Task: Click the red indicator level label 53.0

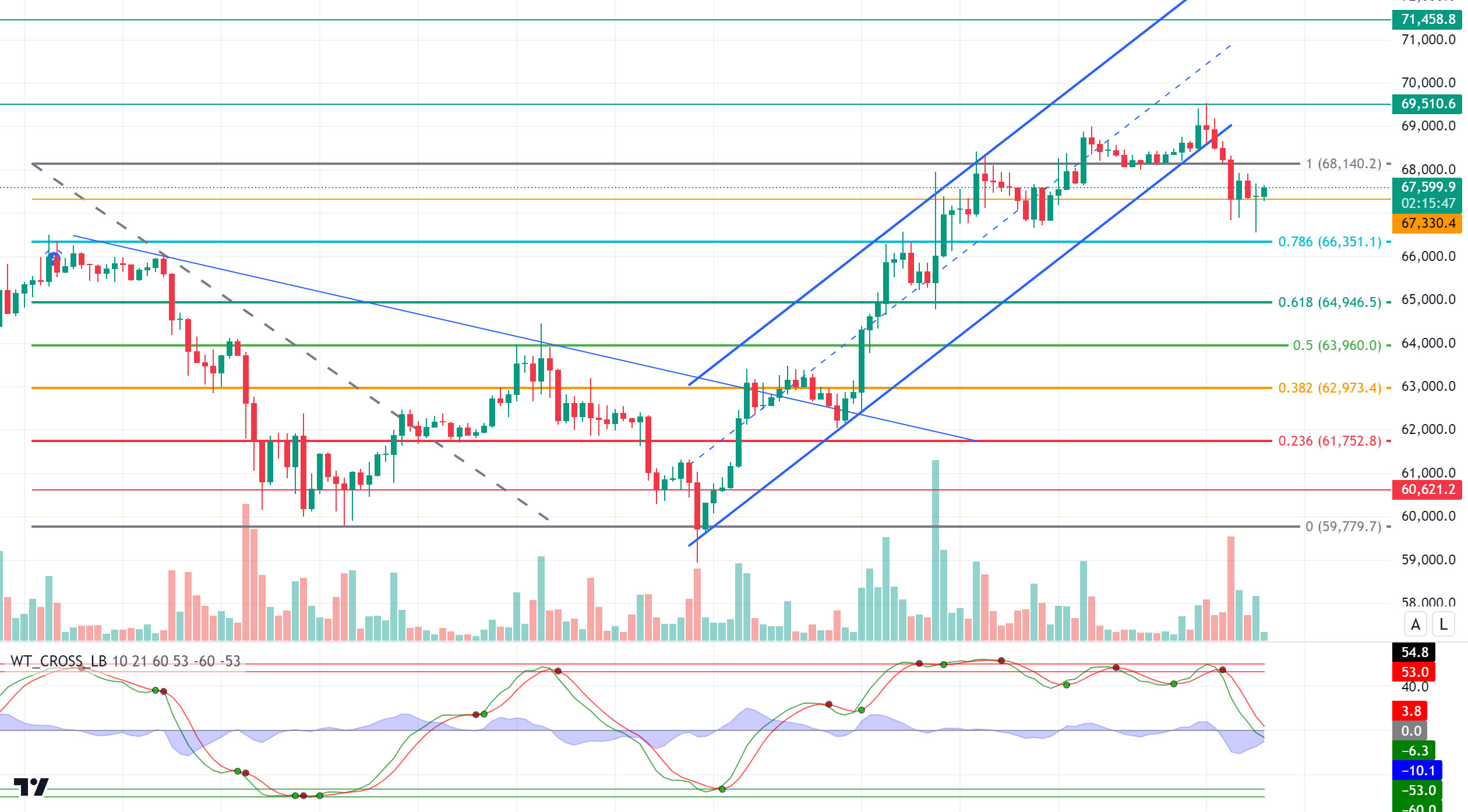Action: coord(1414,672)
